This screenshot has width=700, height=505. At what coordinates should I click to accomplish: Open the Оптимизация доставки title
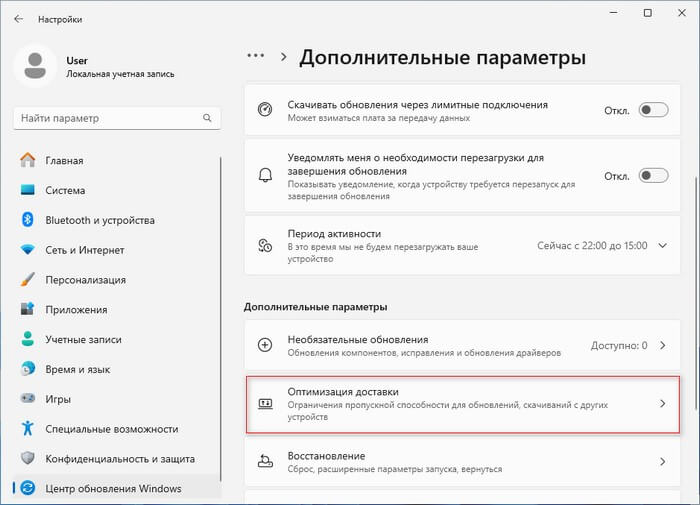click(x=343, y=392)
